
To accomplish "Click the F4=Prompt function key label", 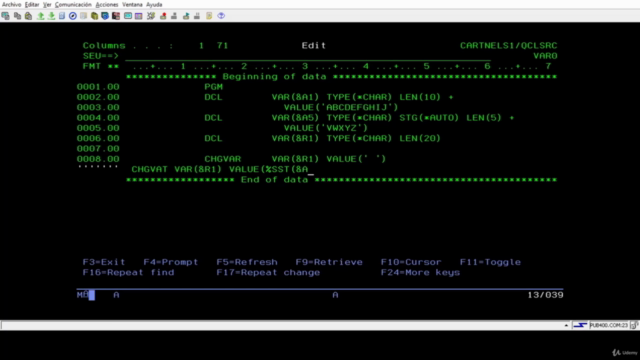I will [x=171, y=262].
